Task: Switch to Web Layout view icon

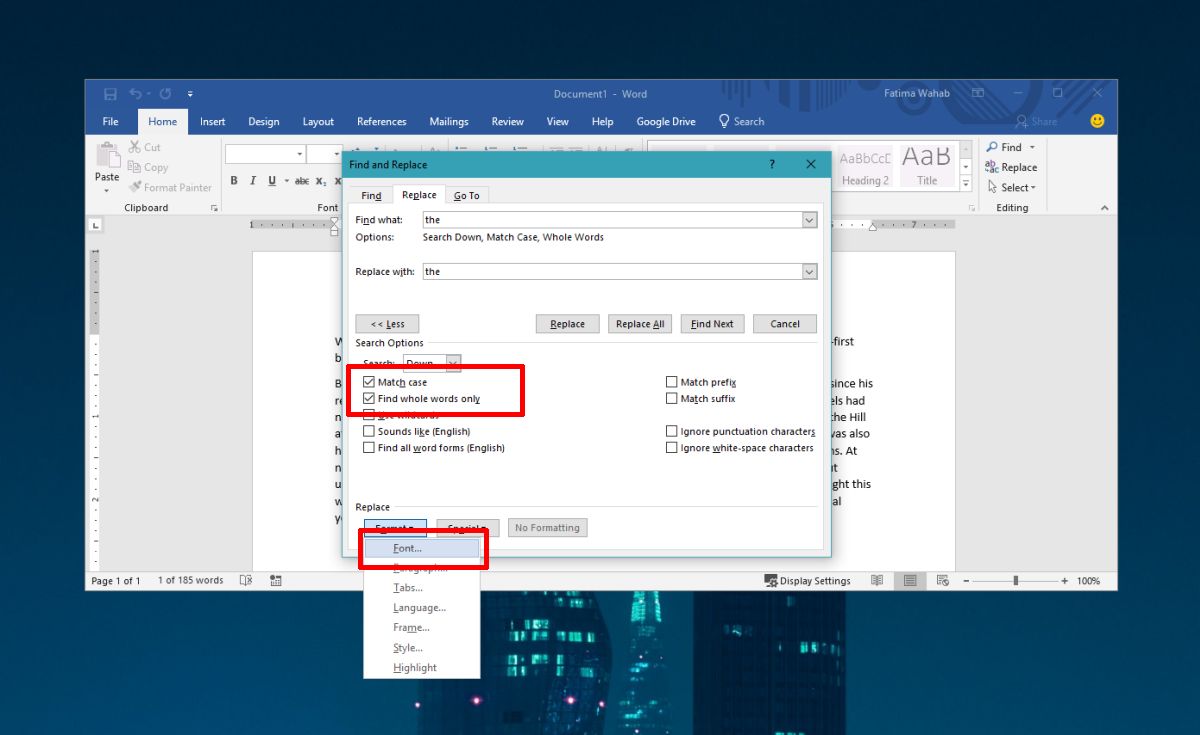Action: pyautogui.click(x=942, y=580)
